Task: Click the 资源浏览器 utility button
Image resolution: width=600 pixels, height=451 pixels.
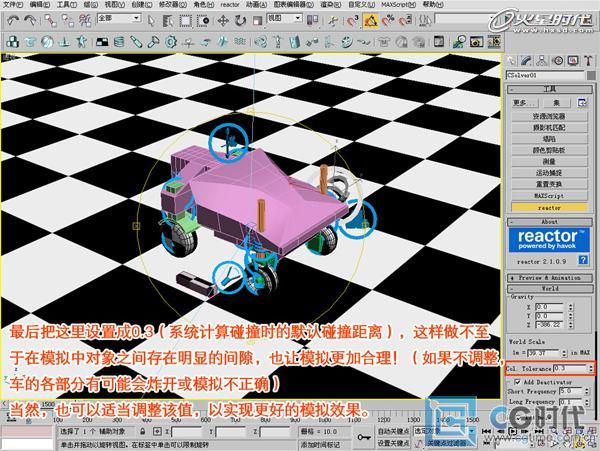Action: coord(549,116)
